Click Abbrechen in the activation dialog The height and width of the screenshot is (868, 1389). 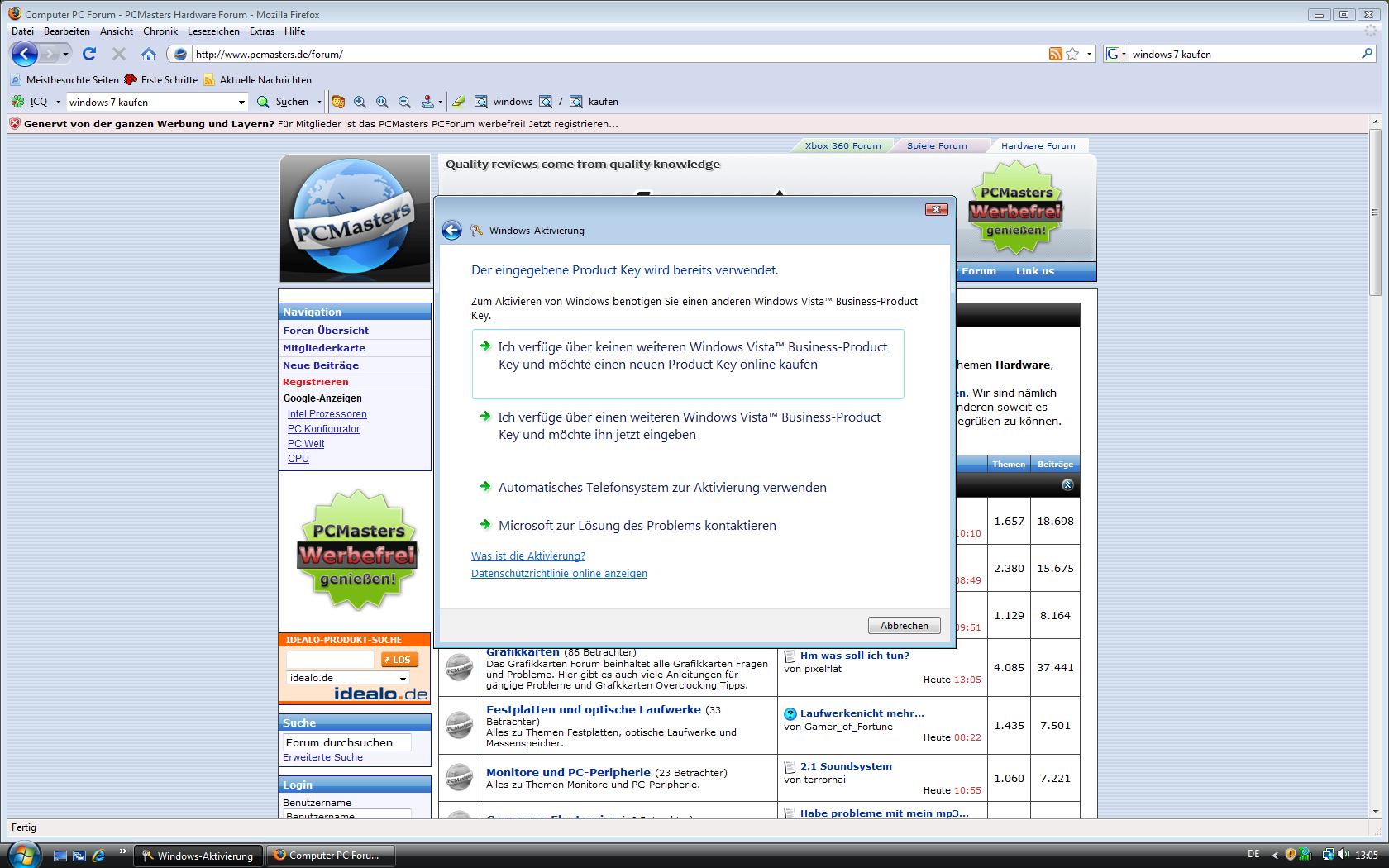pos(904,626)
